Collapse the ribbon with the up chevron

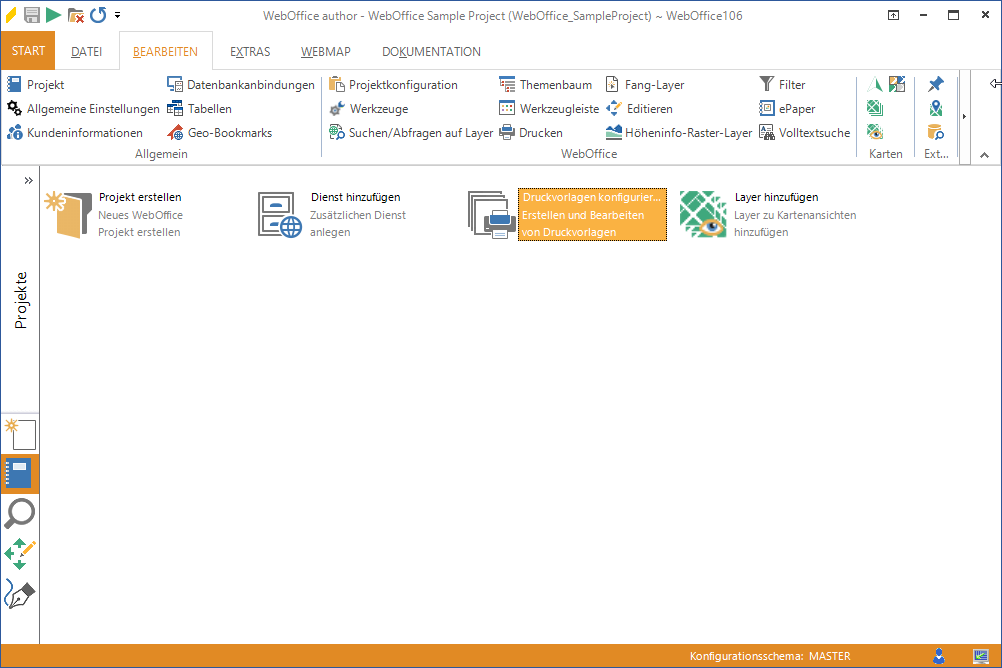click(x=984, y=155)
